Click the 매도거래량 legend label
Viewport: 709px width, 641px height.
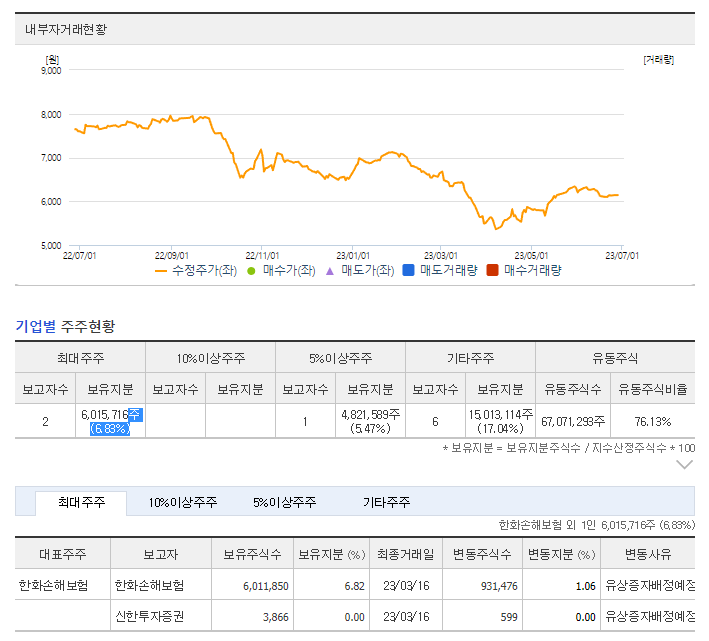click(x=449, y=271)
